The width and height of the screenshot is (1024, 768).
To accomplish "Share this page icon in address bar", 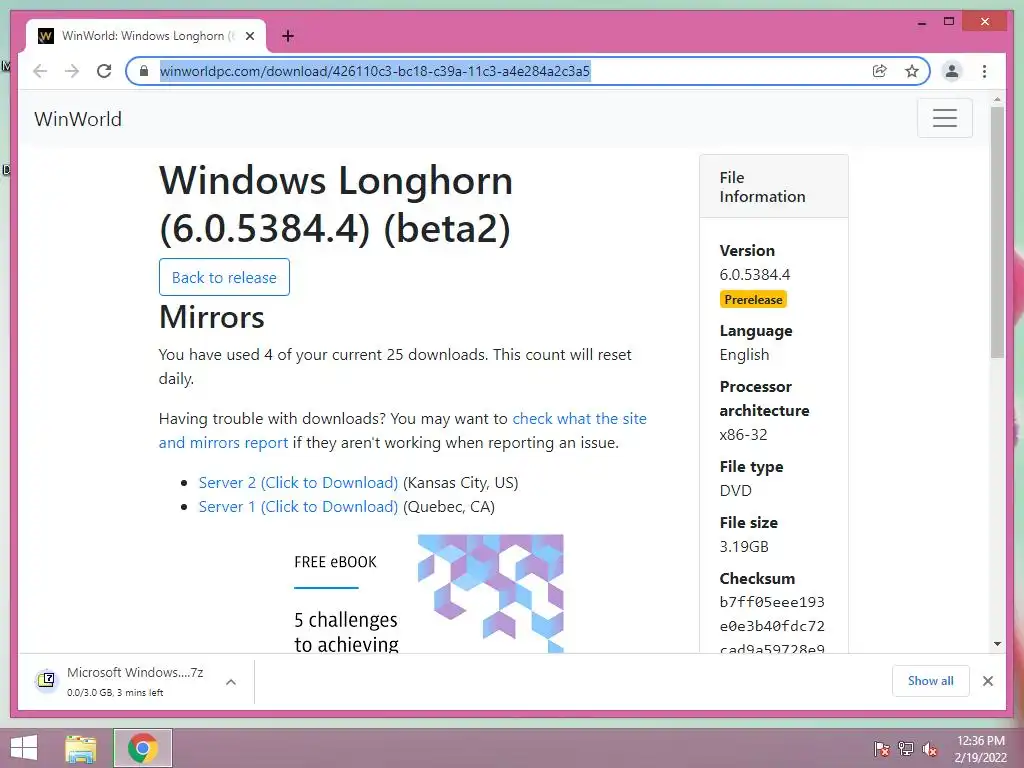I will point(880,71).
